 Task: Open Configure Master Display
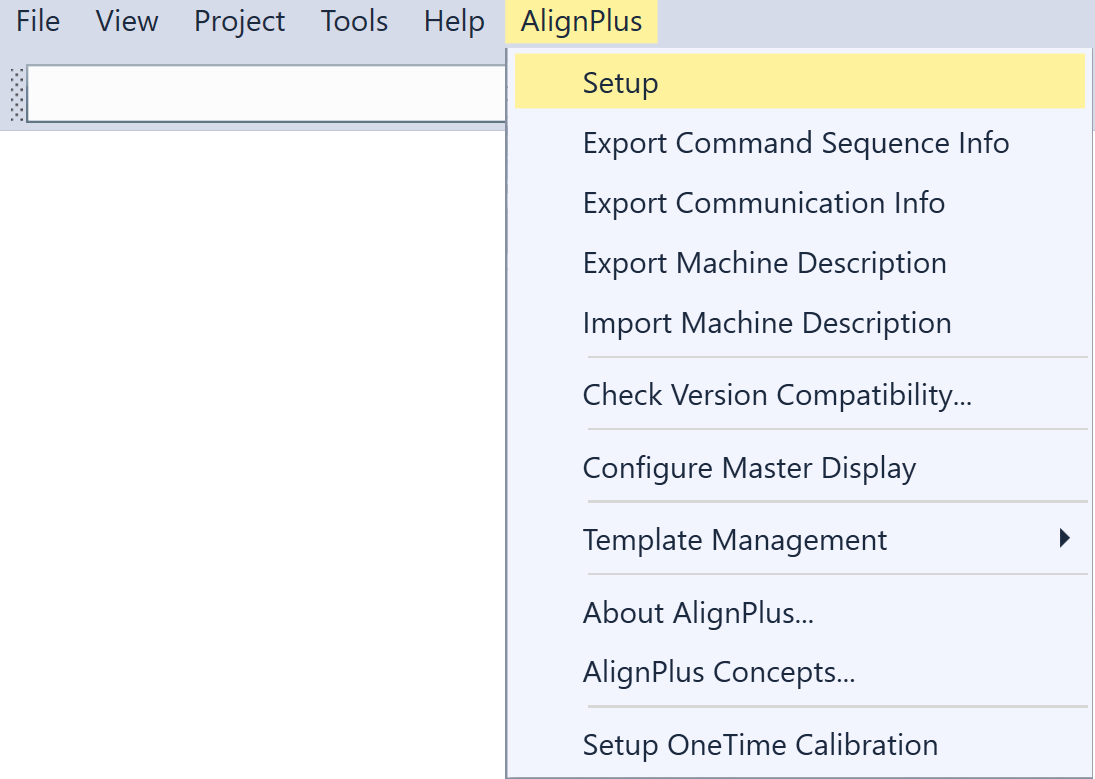point(749,468)
